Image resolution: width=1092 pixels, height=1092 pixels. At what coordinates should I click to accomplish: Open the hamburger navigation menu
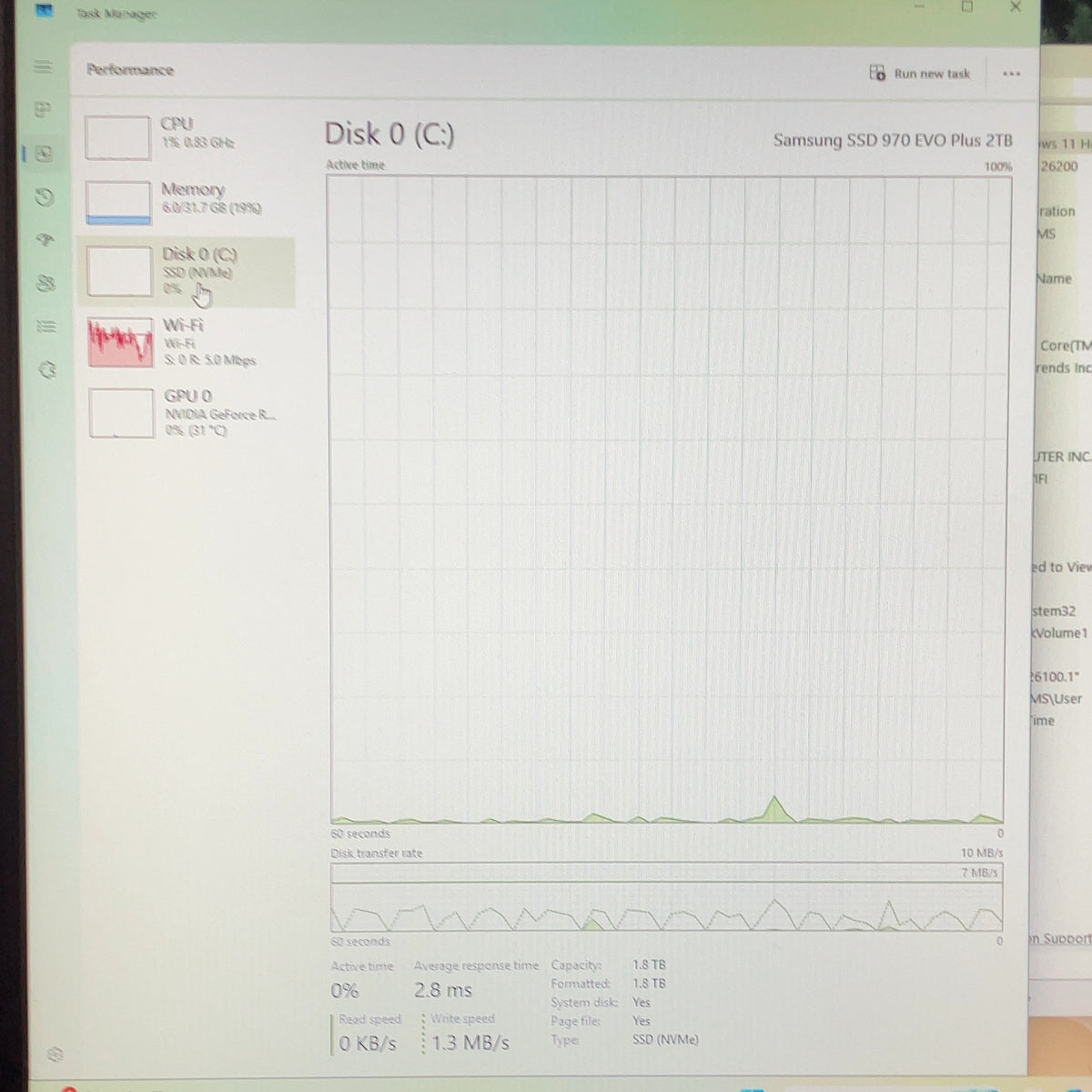click(x=43, y=66)
